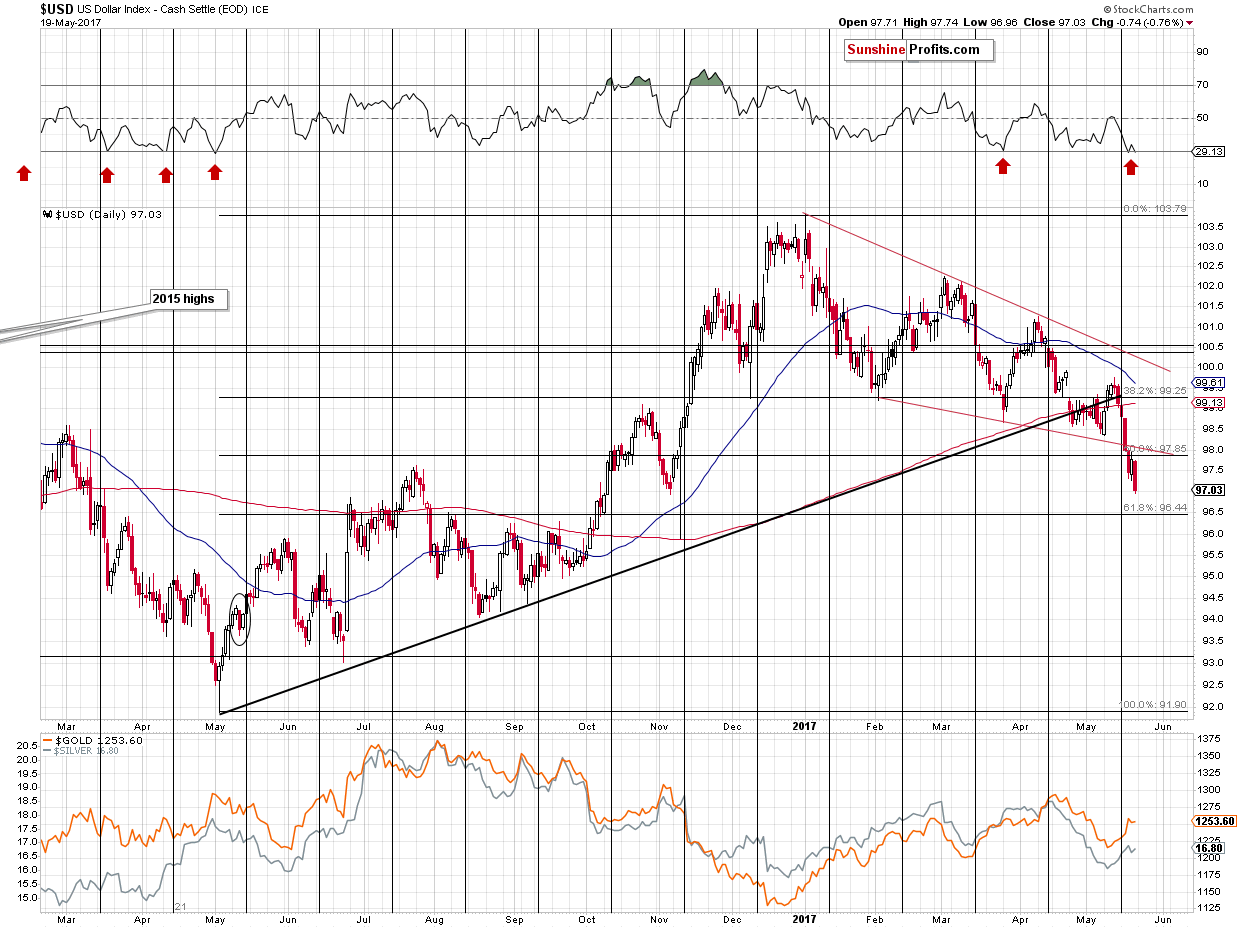
Task: Click 'Sep' on the main price chart axis
Action: pyautogui.click(x=514, y=727)
